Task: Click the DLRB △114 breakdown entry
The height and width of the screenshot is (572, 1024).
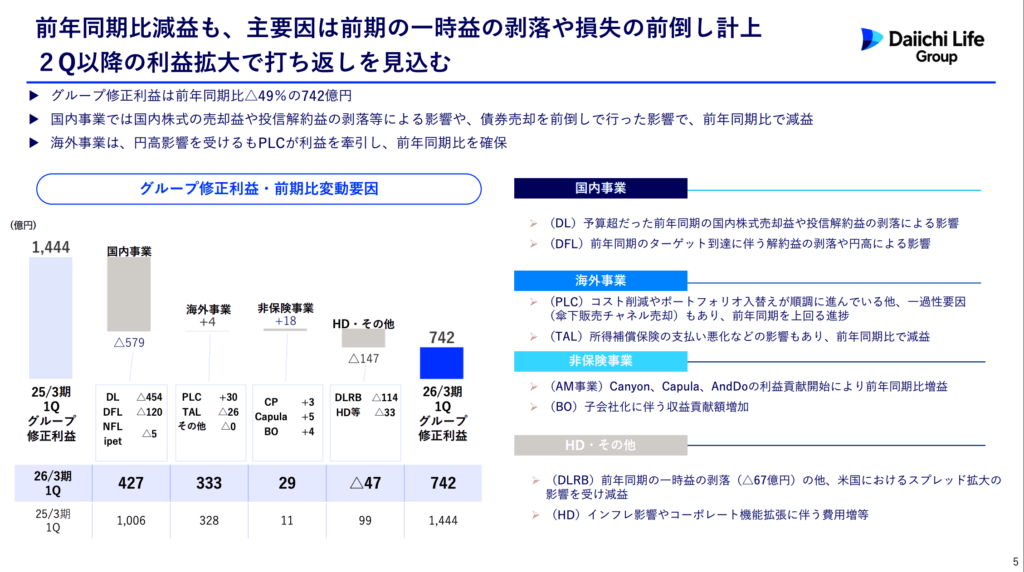Action: tap(366, 397)
